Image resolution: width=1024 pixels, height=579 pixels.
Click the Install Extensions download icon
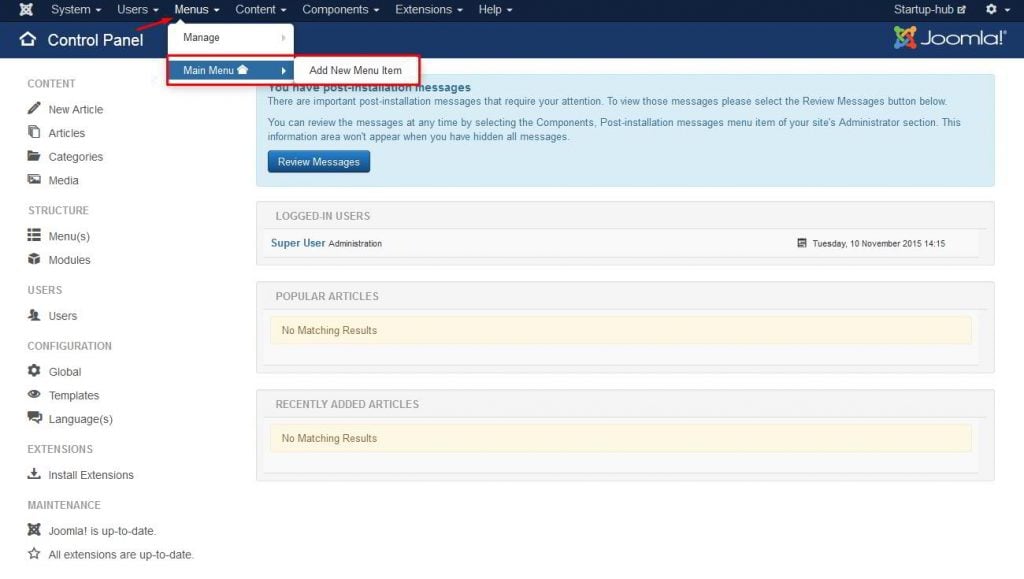coord(34,475)
